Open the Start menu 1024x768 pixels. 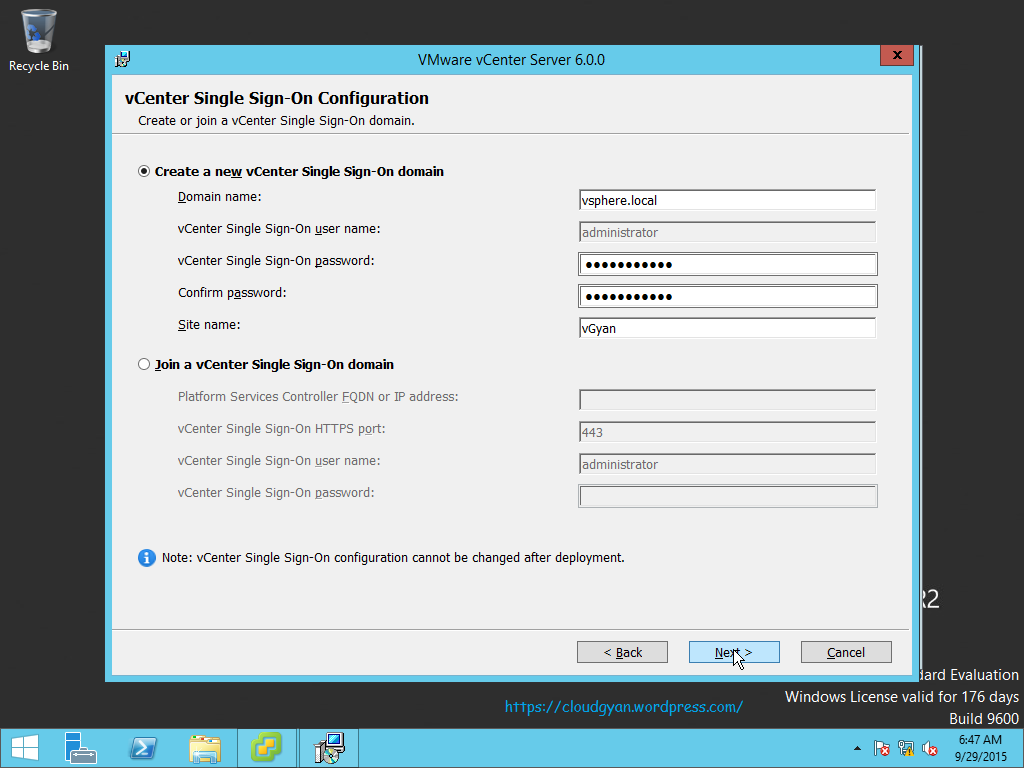pos(24,747)
